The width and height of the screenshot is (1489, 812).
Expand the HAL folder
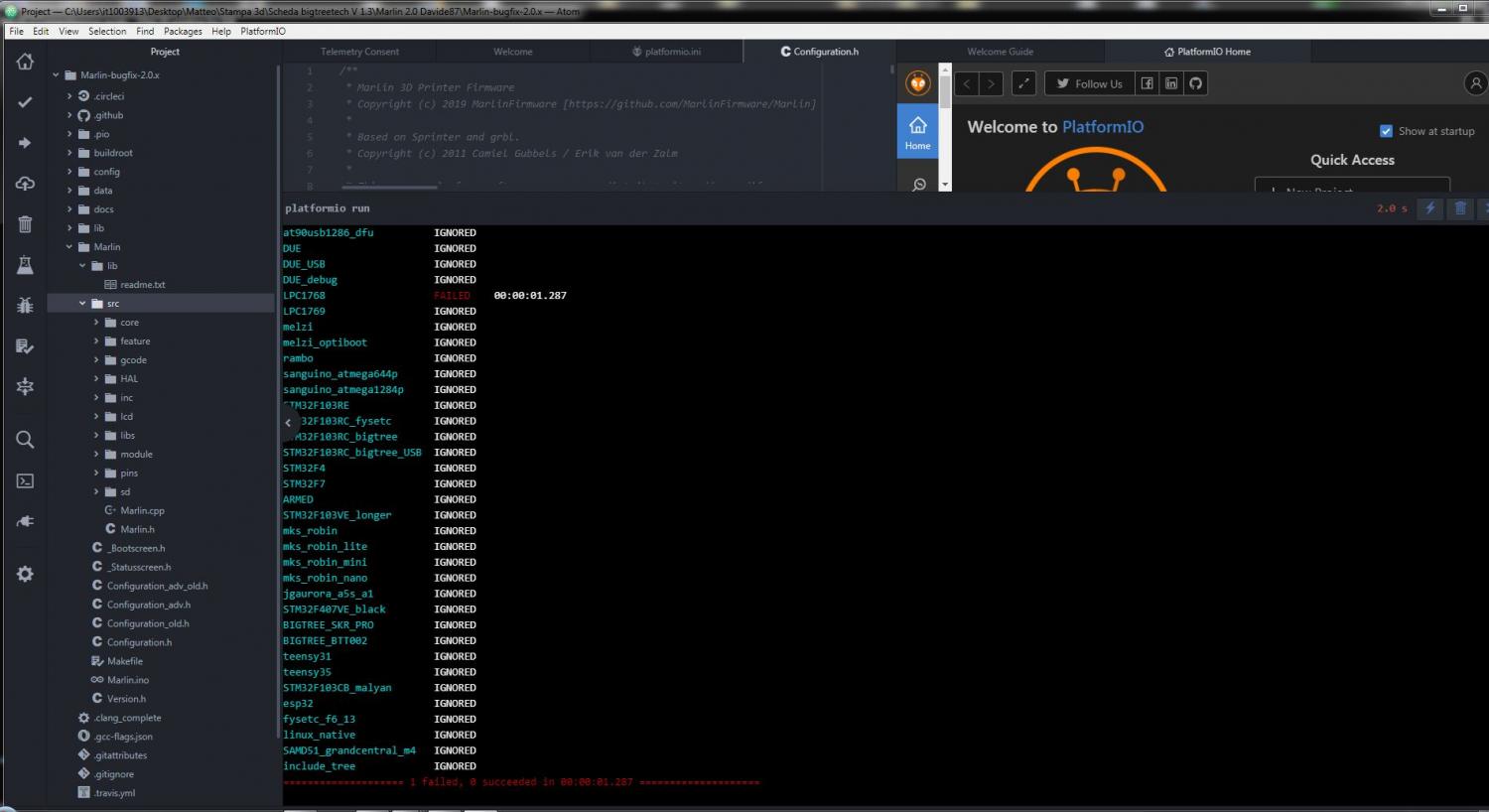coord(96,379)
